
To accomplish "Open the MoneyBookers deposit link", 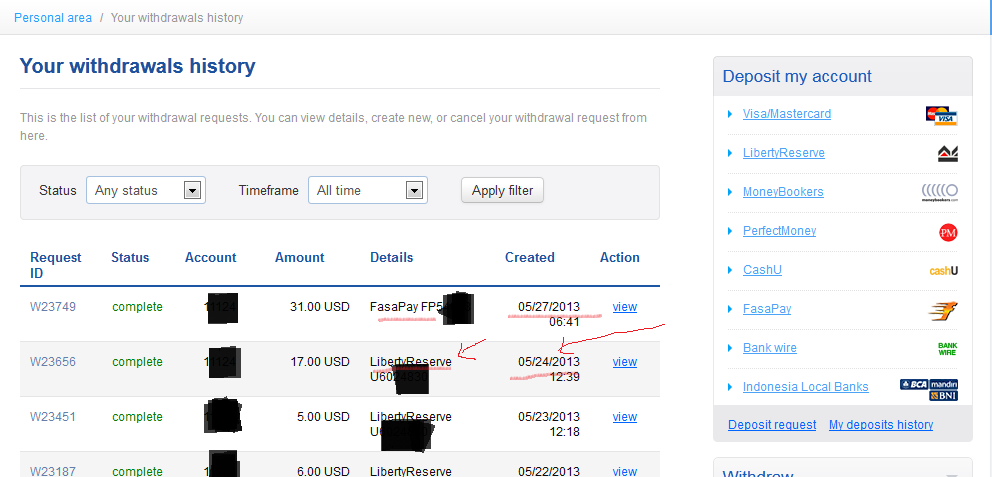I will pyautogui.click(x=783, y=192).
